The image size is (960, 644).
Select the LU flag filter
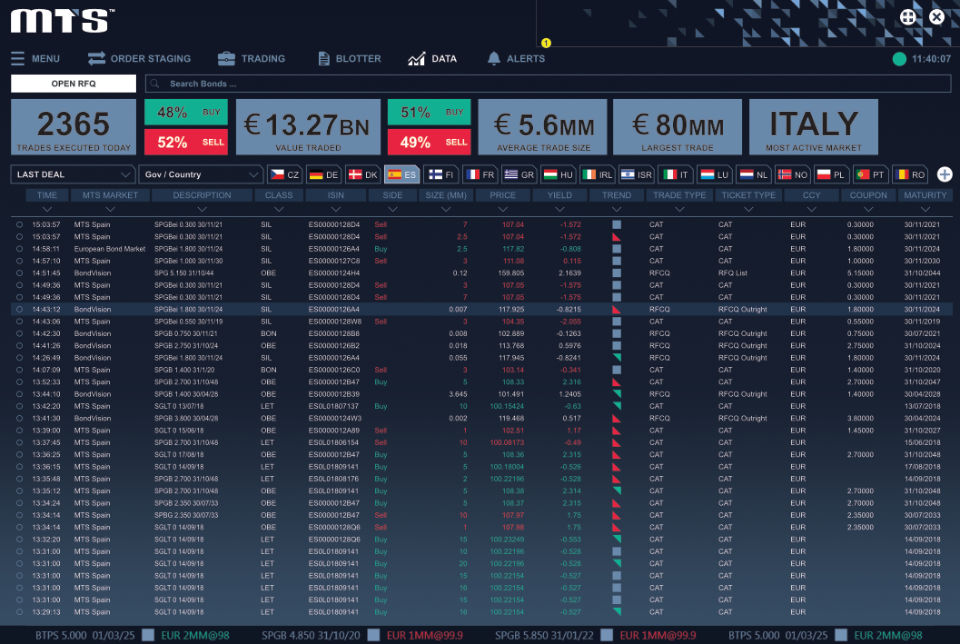point(714,174)
